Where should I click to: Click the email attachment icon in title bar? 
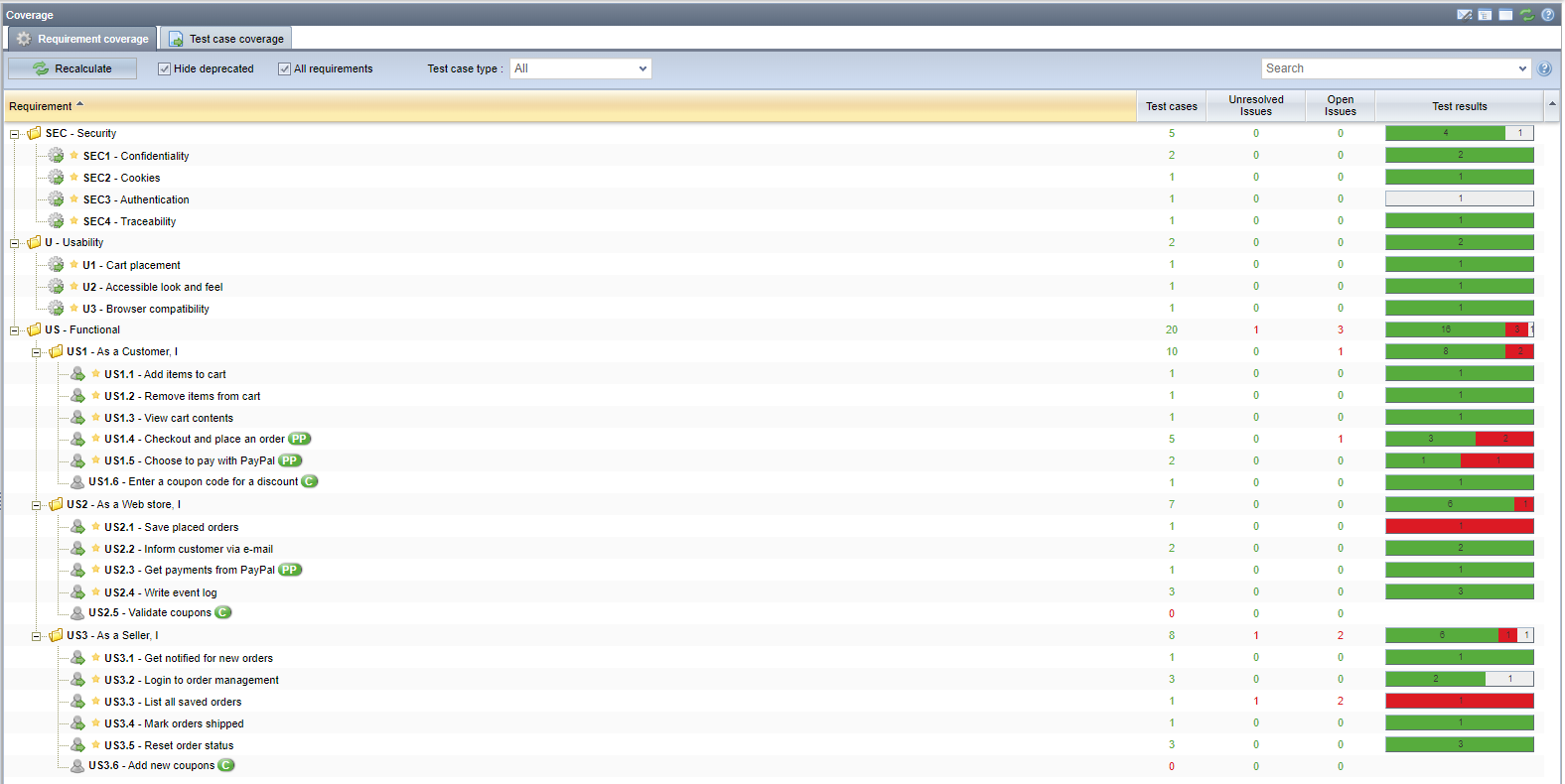tap(1465, 15)
